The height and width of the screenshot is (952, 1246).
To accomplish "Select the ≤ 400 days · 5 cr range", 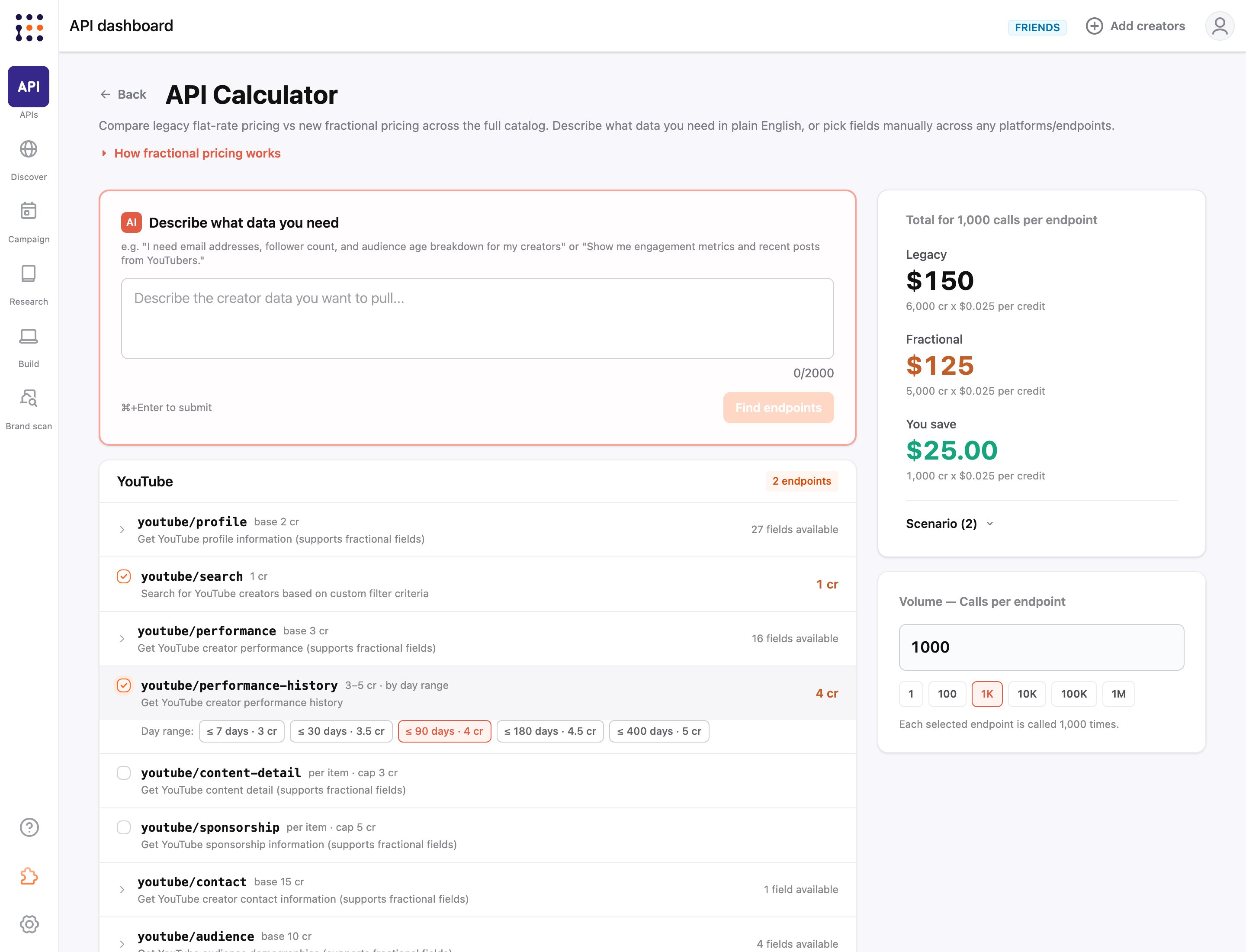I will coord(659,731).
